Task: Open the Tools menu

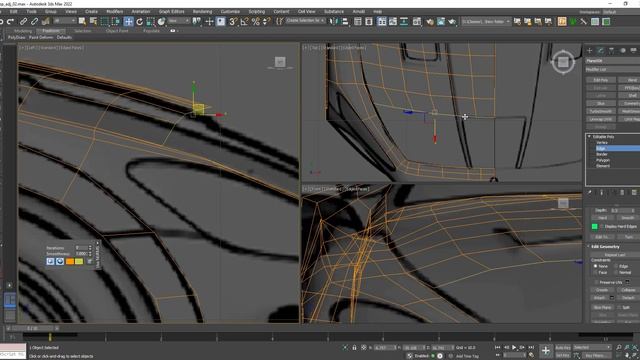Action: [x=31, y=12]
